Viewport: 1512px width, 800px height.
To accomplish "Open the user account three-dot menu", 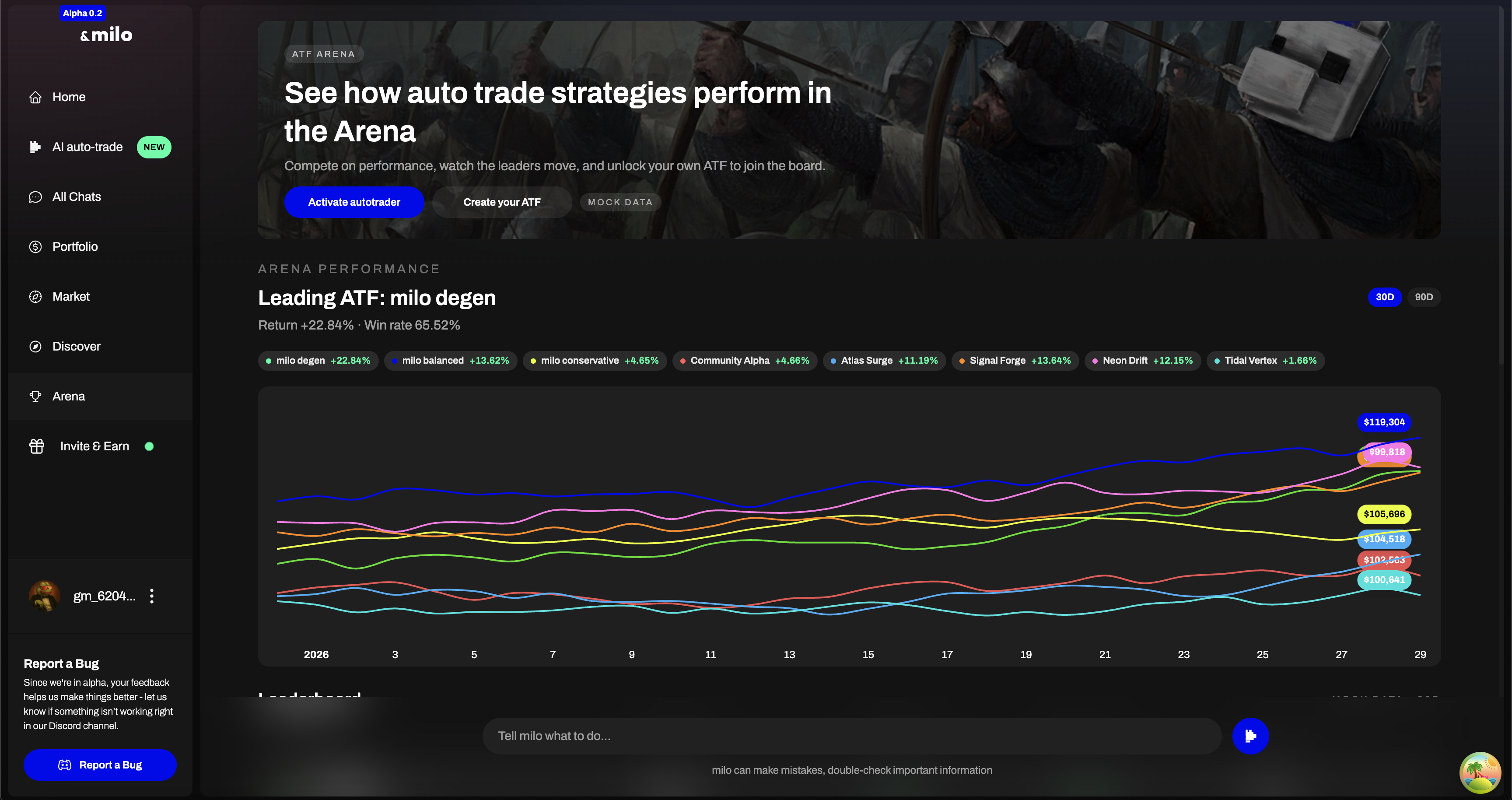I will point(152,596).
